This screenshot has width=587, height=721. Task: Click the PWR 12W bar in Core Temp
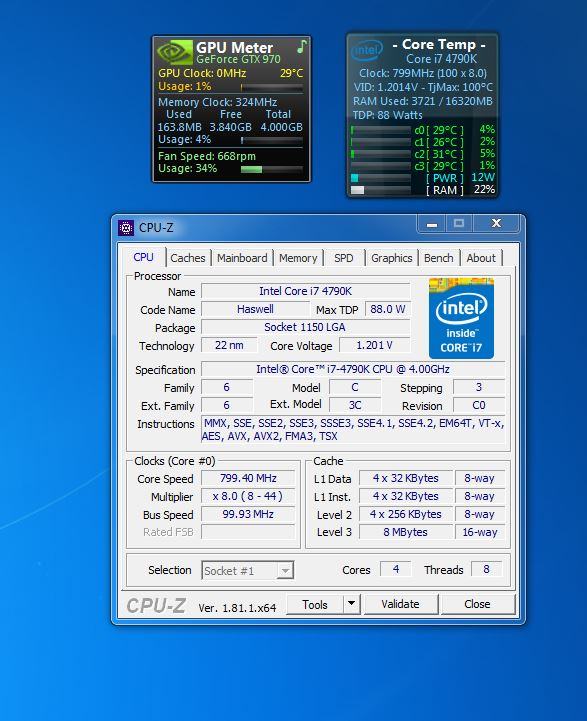pyautogui.click(x=381, y=178)
